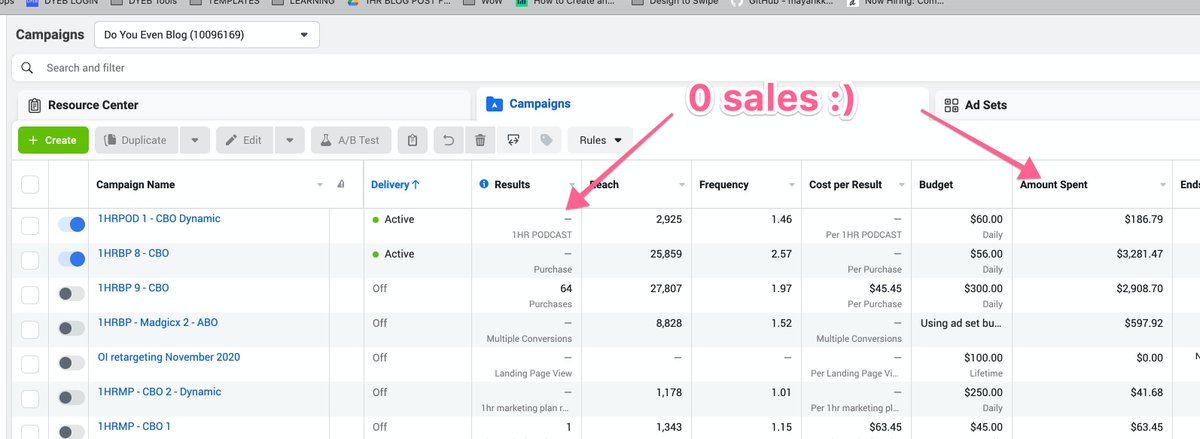This screenshot has width=1200, height=439.
Task: Click the tag label icon
Action: tap(546, 140)
